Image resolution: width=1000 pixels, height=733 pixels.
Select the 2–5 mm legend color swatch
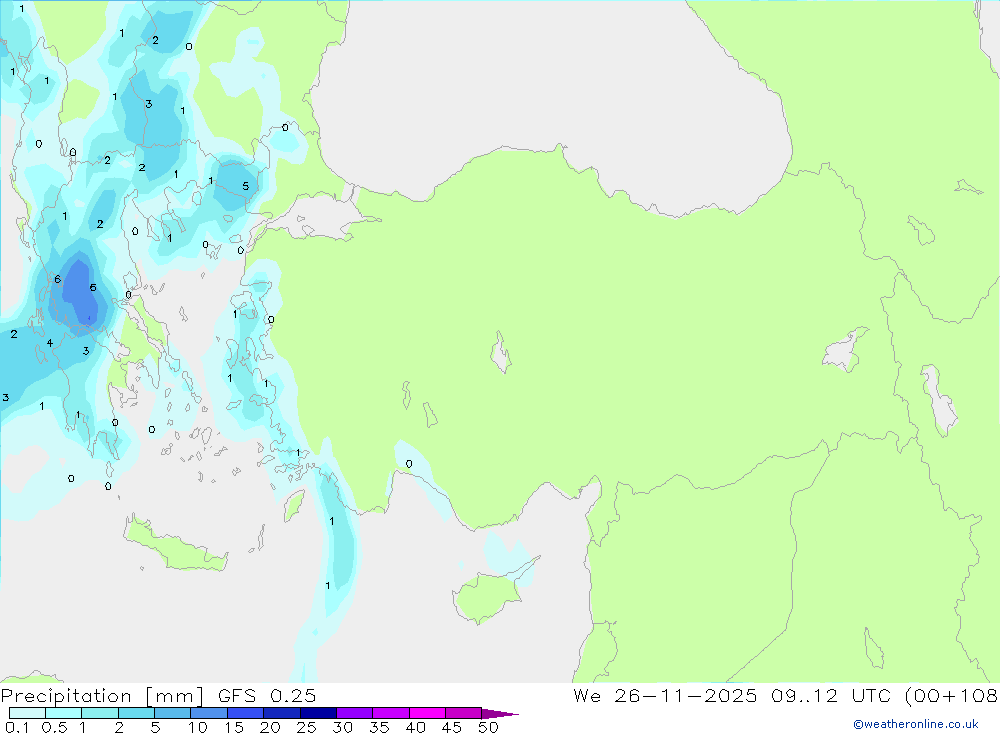coord(136,713)
